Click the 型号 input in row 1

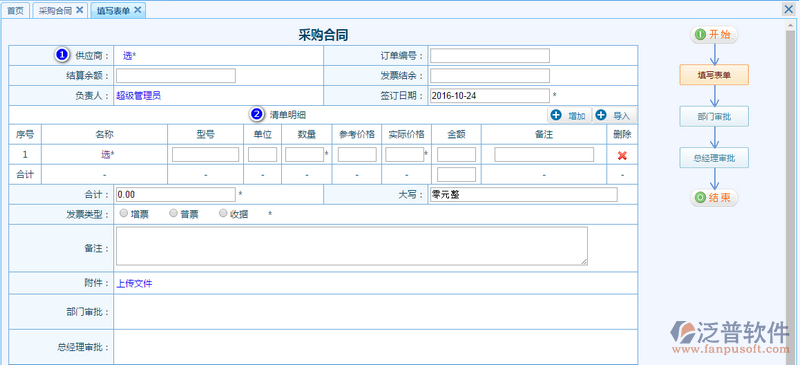tap(206, 155)
